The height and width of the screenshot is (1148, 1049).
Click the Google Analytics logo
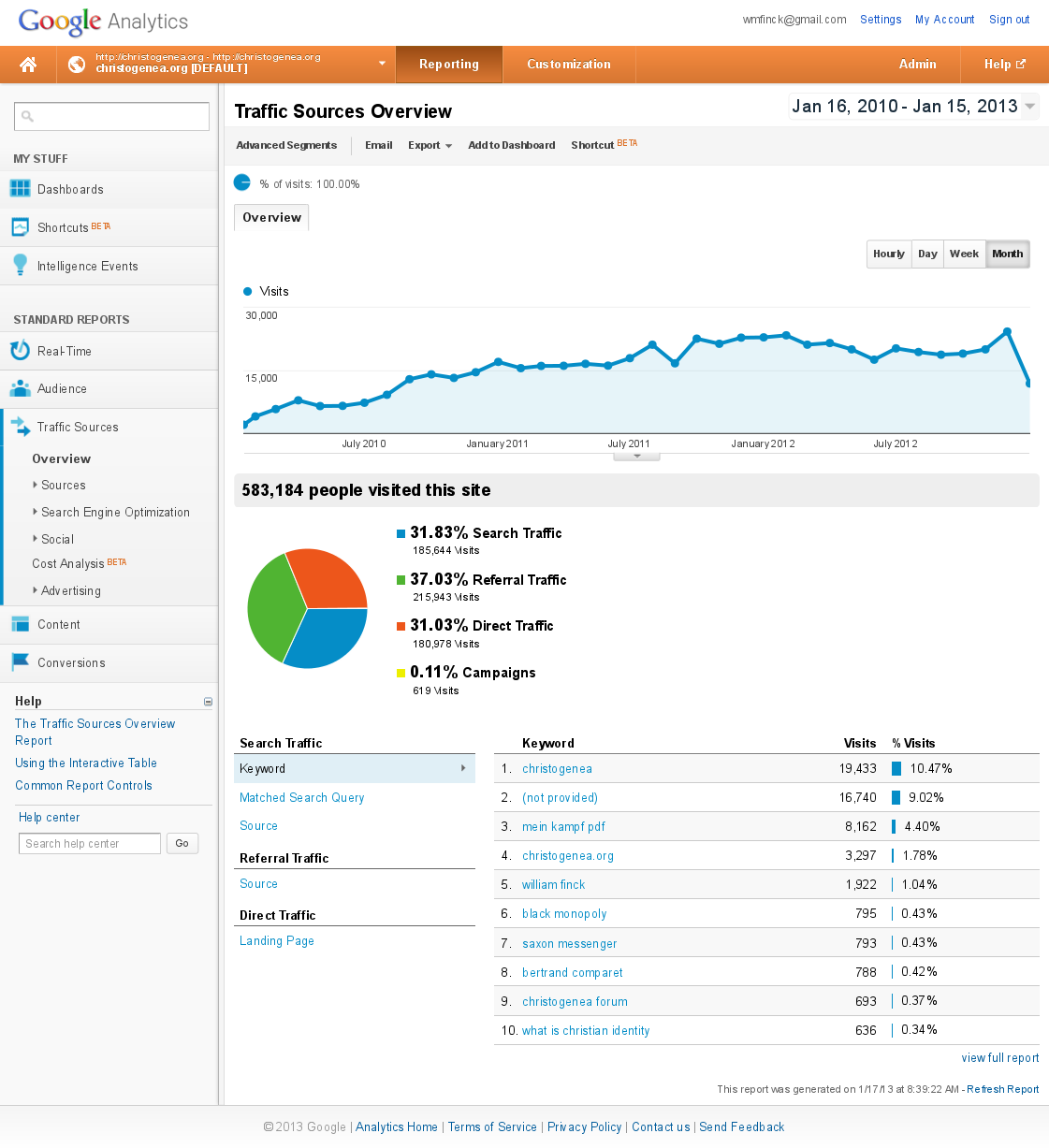click(103, 22)
